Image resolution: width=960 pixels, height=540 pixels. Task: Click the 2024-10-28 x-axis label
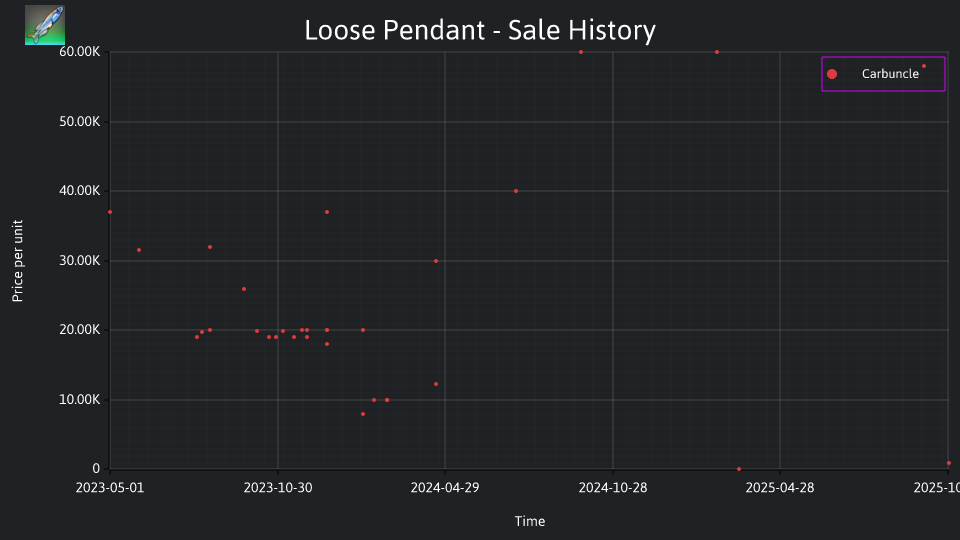point(613,488)
